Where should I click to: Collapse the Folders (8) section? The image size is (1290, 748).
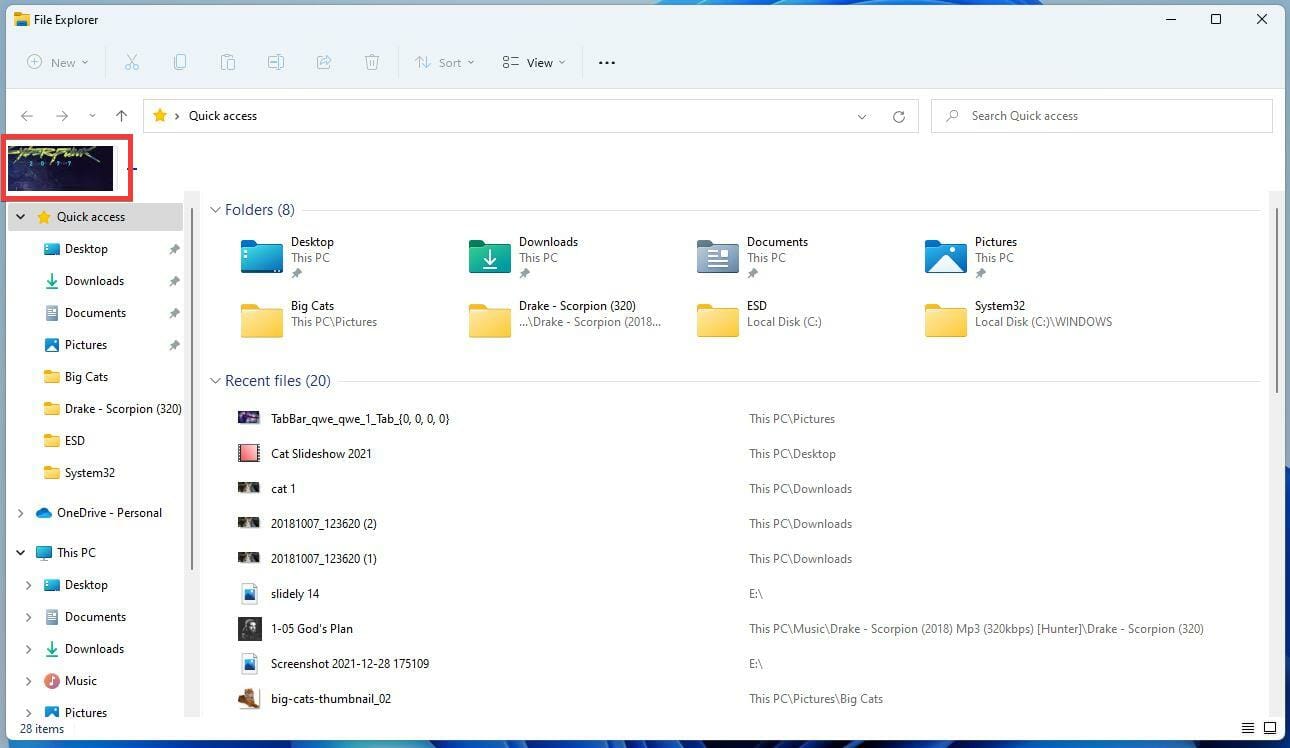(216, 209)
